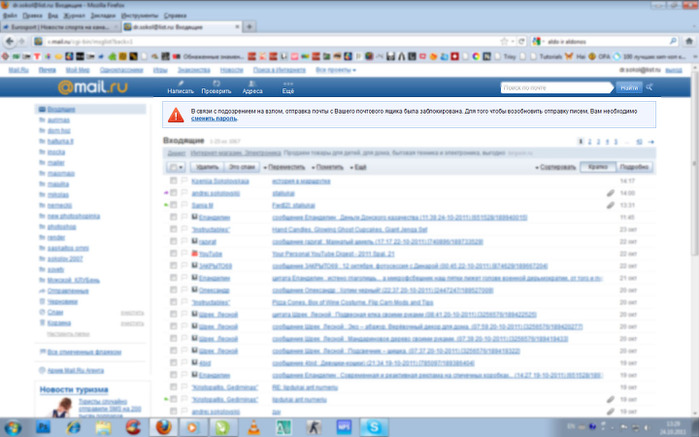Open the VLC cone icon in taskbar
Image resolution: width=699 pixels, height=437 pixels.
[253, 427]
